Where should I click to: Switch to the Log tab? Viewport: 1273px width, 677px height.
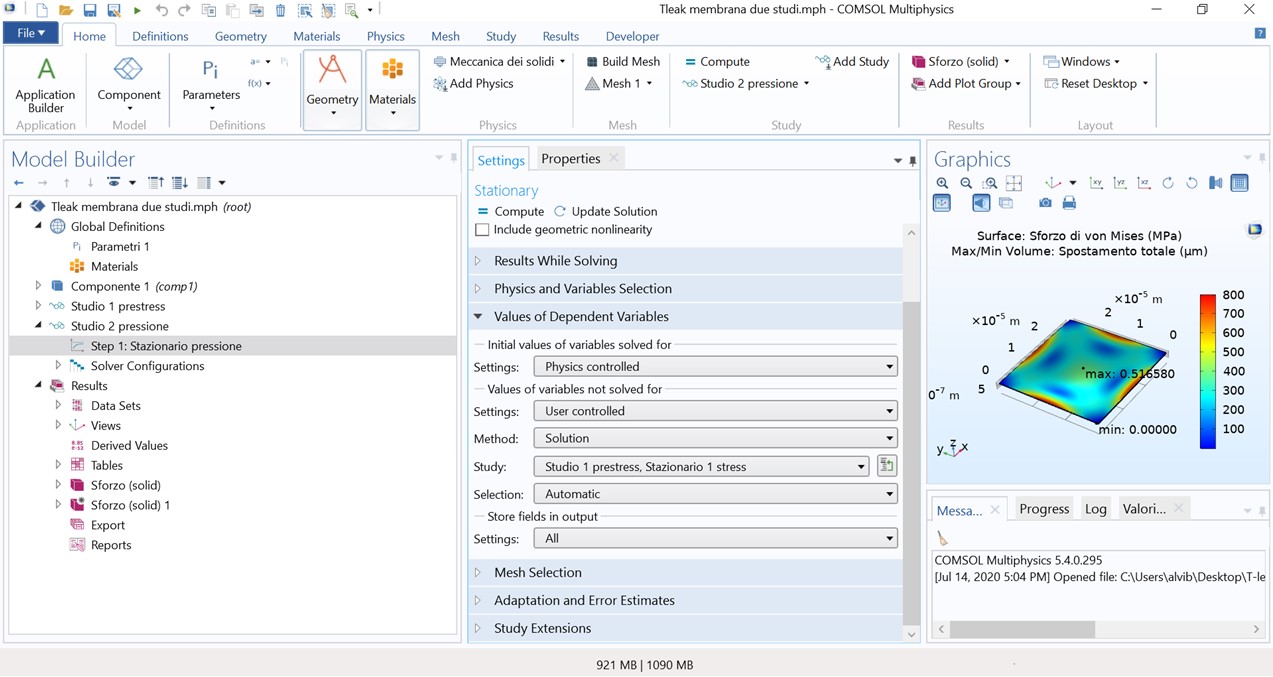click(1095, 509)
